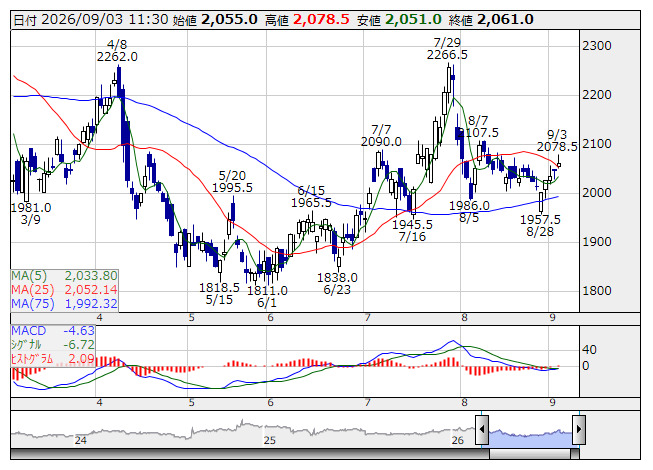Click the date 2026/09/03 11:30 in header
The height and width of the screenshot is (470, 653).
(105, 20)
